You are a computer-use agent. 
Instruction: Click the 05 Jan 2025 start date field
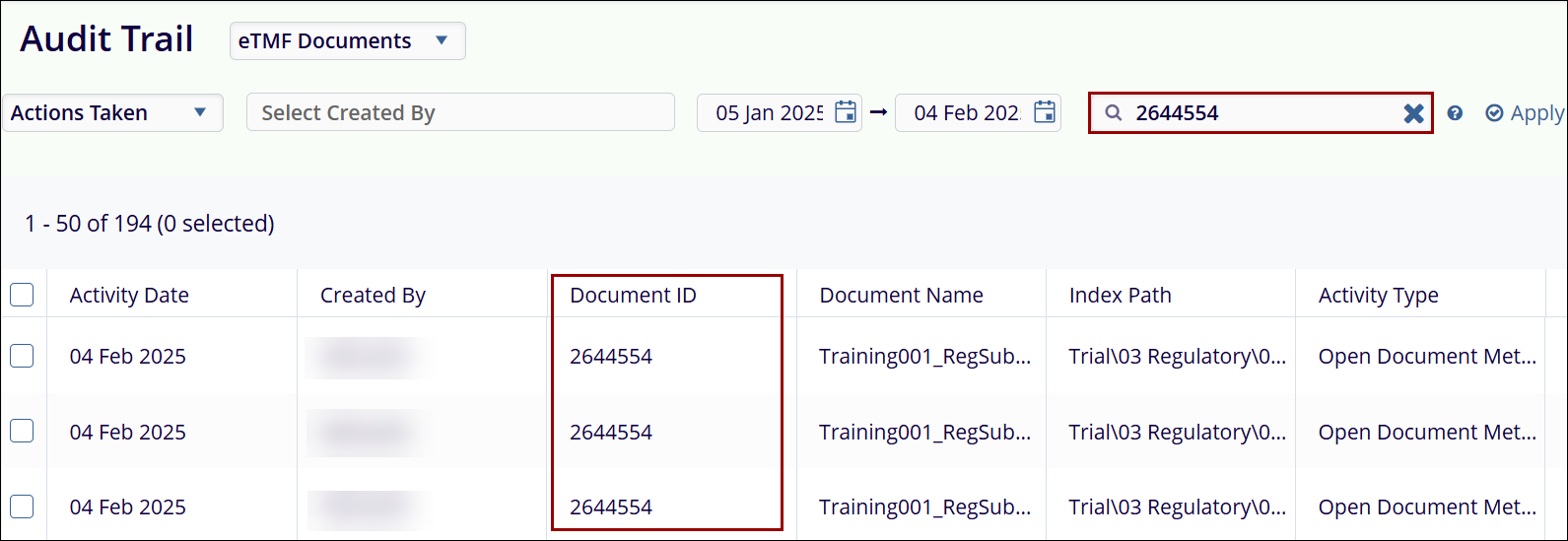pyautogui.click(x=769, y=113)
